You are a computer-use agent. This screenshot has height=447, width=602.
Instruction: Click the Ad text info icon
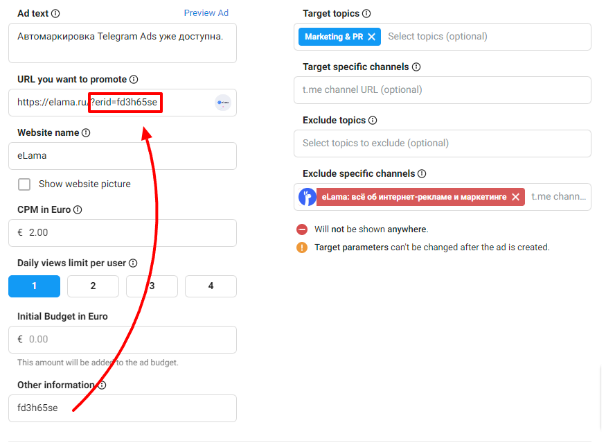(x=56, y=14)
